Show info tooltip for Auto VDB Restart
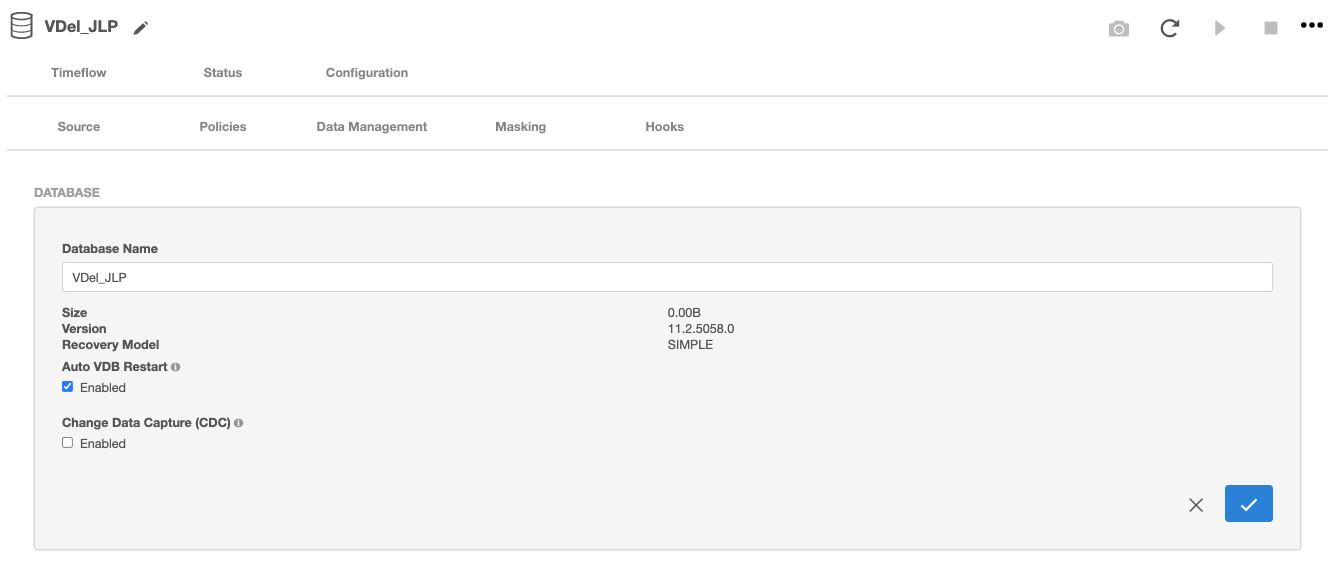The height and width of the screenshot is (565, 1342). [x=176, y=367]
